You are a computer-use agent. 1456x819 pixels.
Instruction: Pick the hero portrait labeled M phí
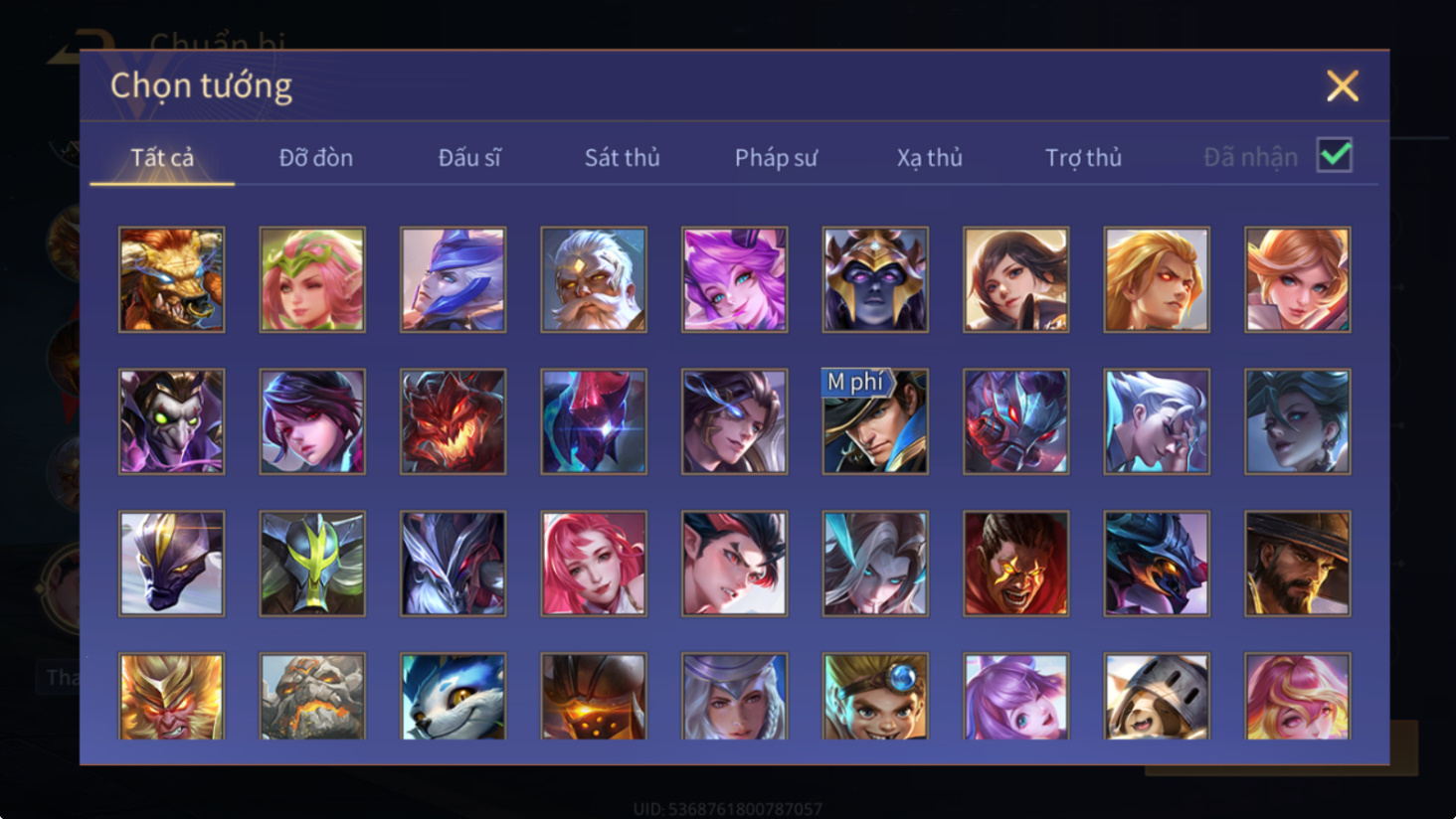(875, 421)
